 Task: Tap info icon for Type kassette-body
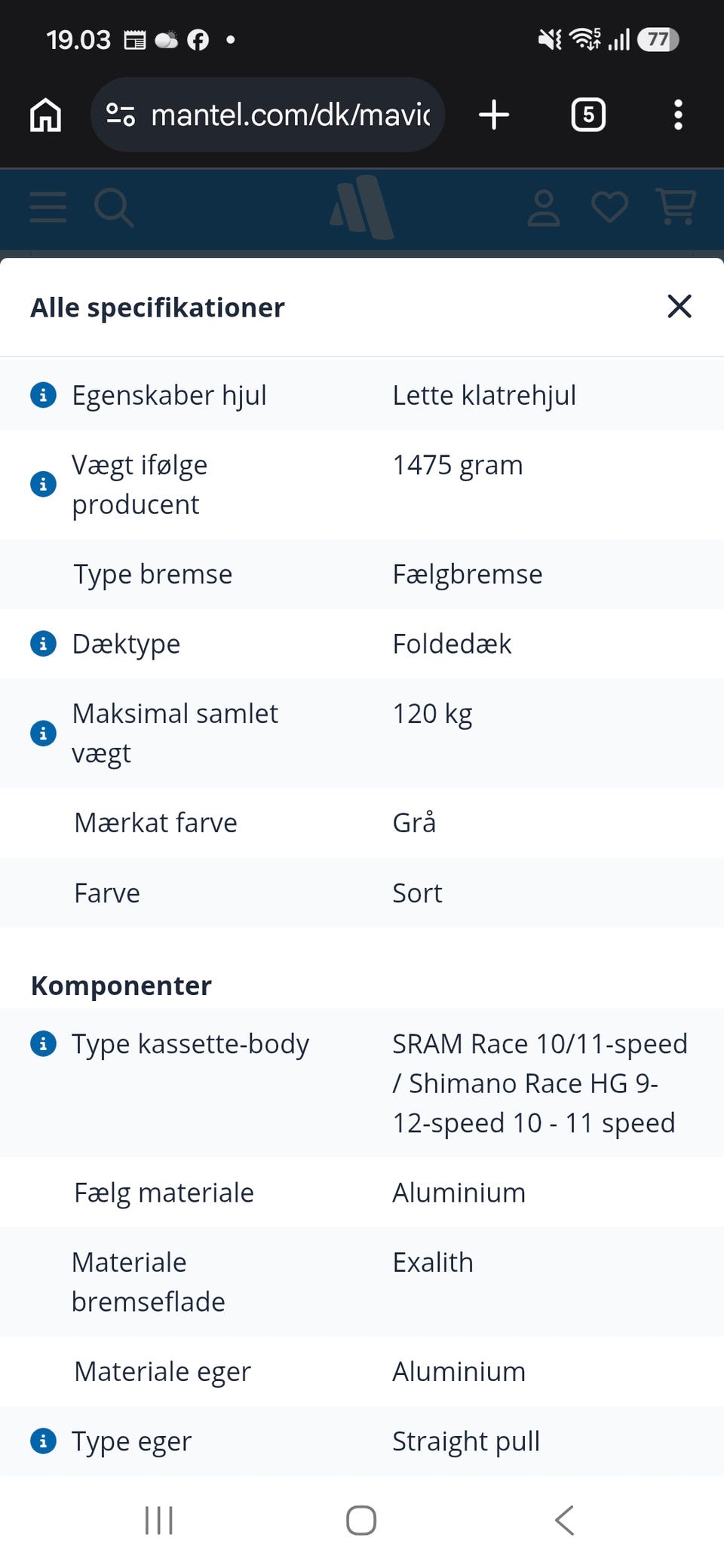[43, 1044]
